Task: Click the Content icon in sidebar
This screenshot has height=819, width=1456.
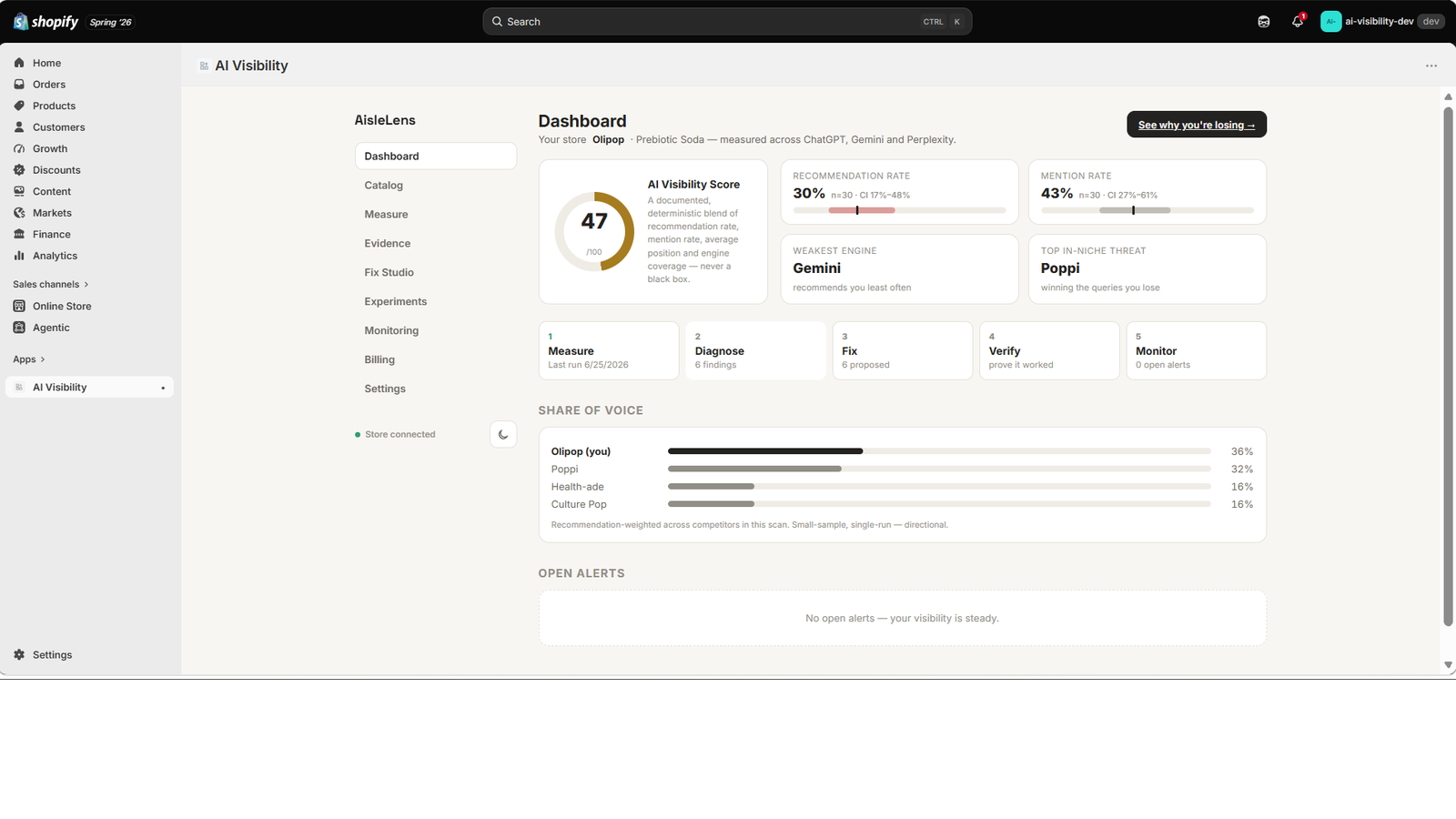Action: pos(19,191)
